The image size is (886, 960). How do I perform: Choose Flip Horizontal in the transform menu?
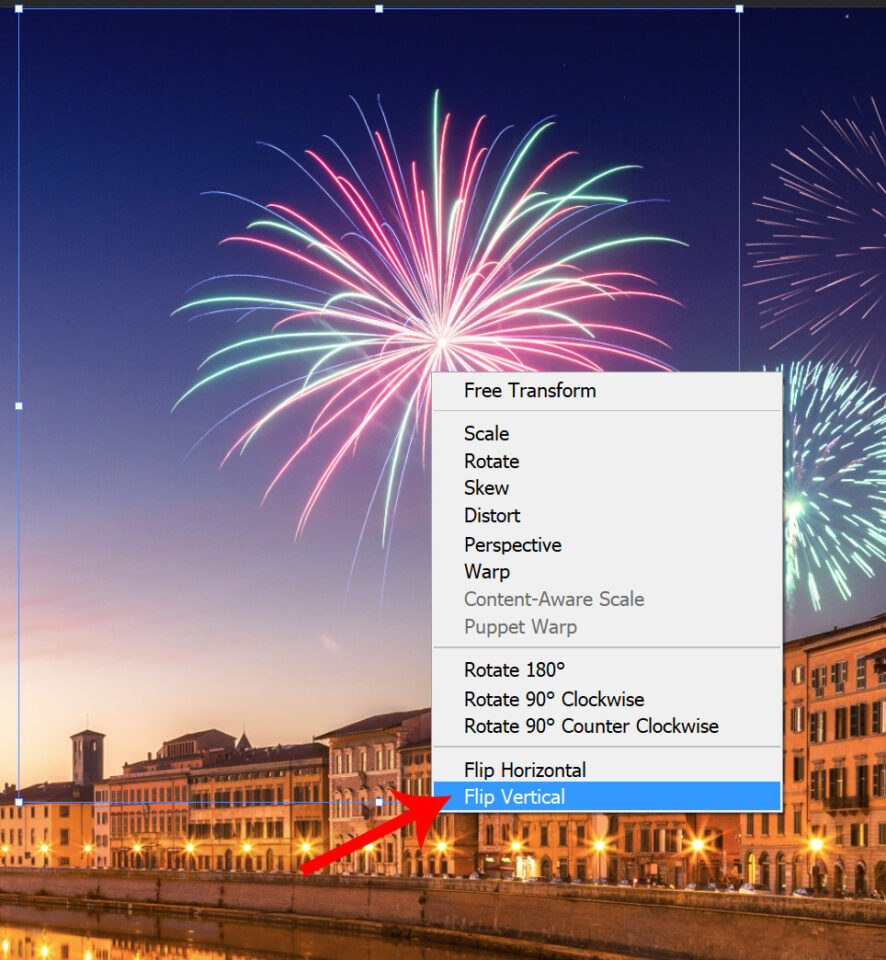point(524,770)
